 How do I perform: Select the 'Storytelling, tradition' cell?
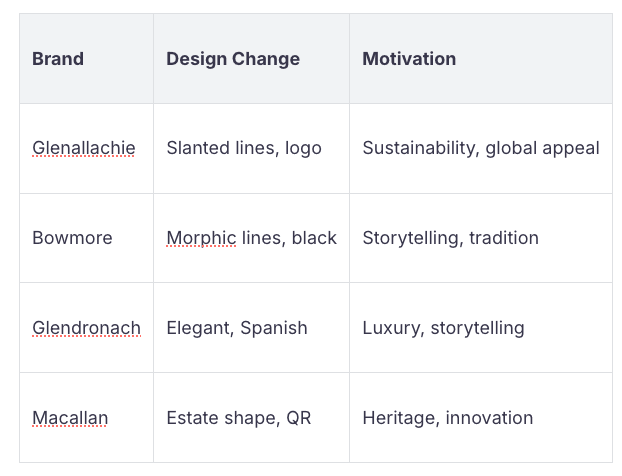450,238
